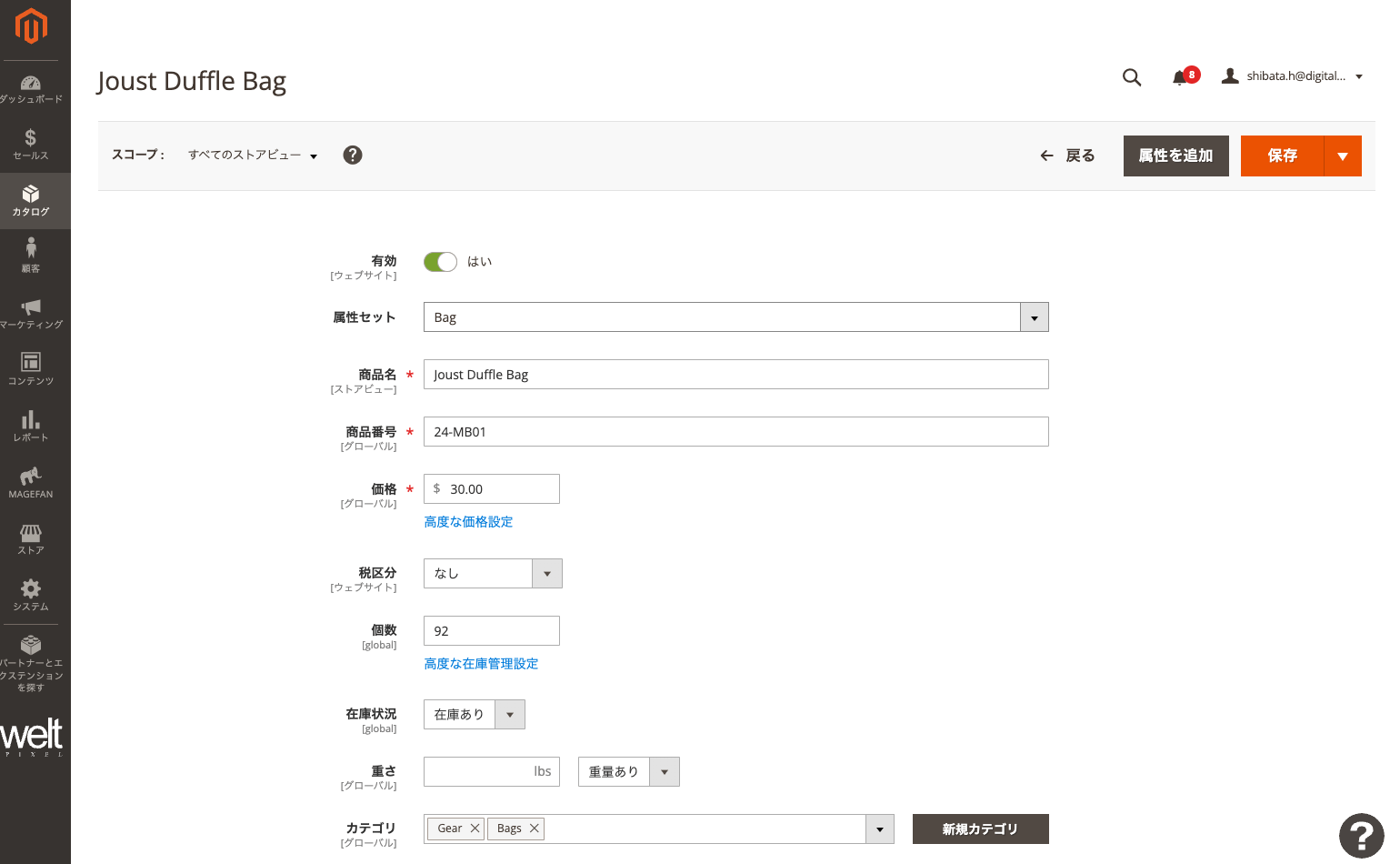Viewport: 1400px width, 864px height.
Task: Open the スコープ store view selector
Action: click(252, 155)
